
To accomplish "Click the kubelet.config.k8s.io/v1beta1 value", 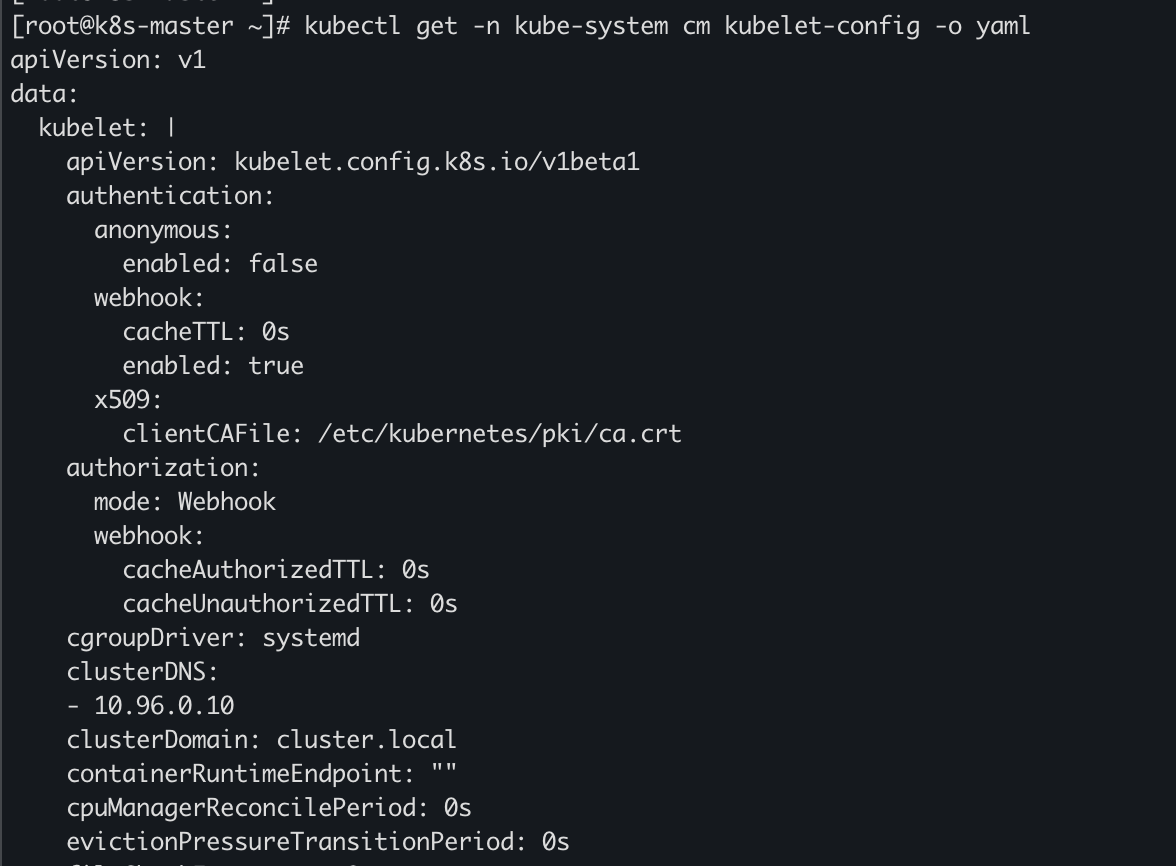I will coord(436,162).
